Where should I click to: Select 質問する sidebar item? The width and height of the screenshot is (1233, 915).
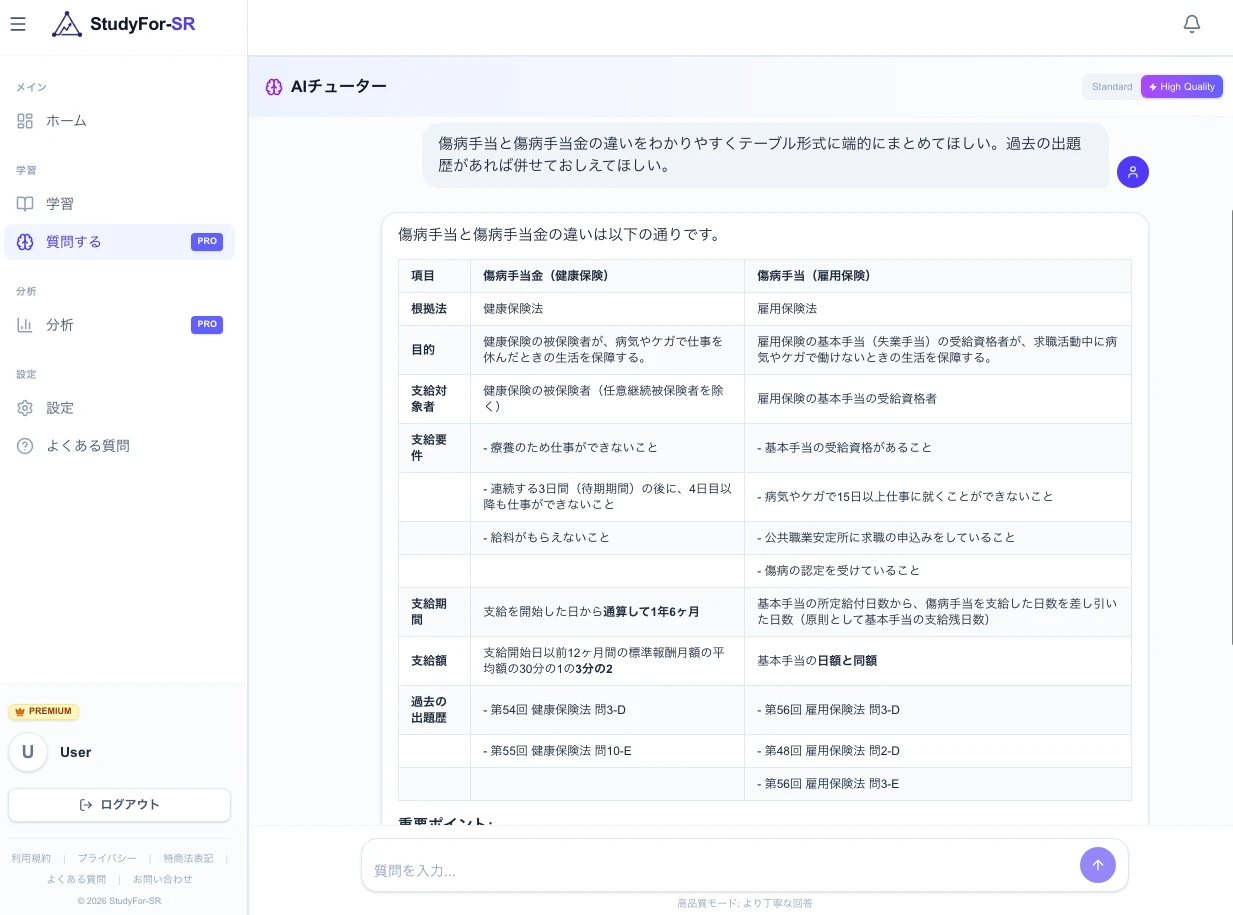[120, 242]
